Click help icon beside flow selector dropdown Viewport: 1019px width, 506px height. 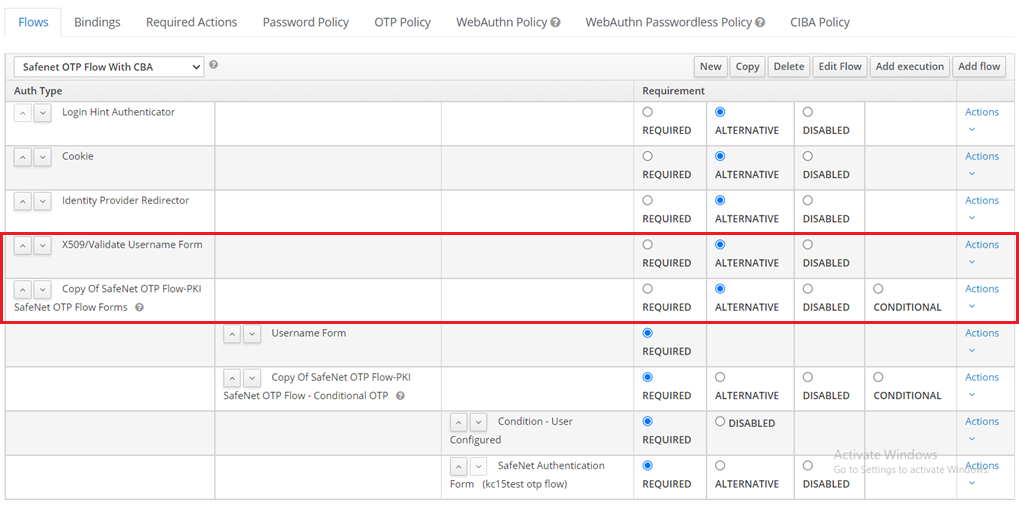(x=213, y=65)
